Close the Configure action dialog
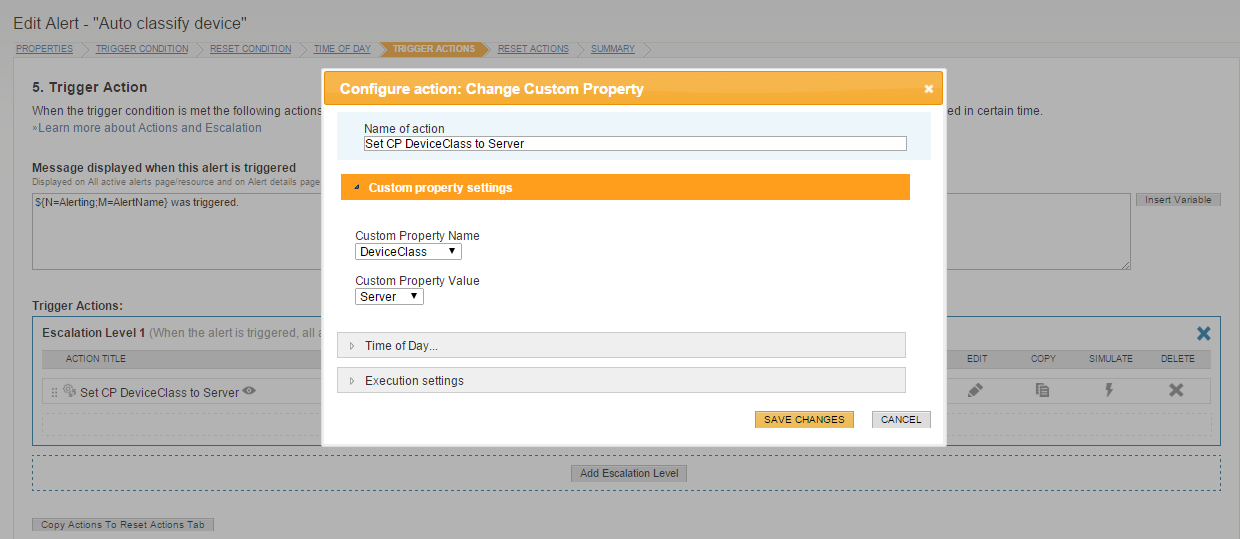The height and width of the screenshot is (539, 1240). pyautogui.click(x=928, y=89)
